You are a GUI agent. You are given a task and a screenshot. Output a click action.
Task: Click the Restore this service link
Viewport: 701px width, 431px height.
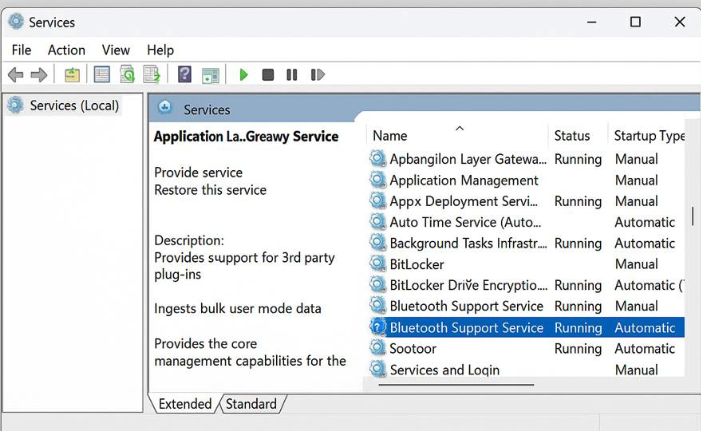(x=210, y=190)
